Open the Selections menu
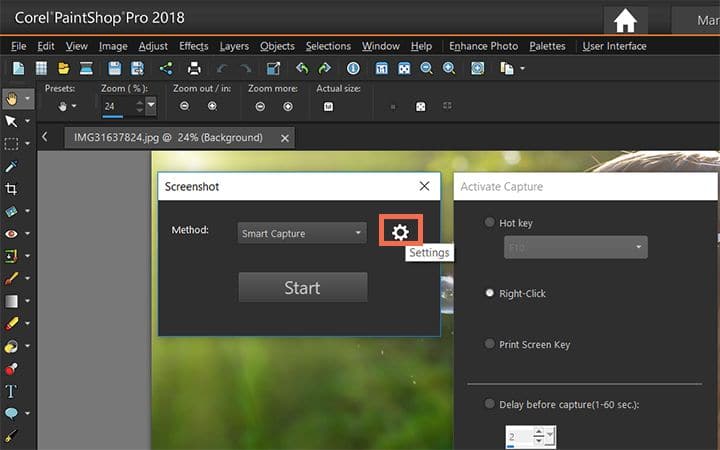 point(328,46)
